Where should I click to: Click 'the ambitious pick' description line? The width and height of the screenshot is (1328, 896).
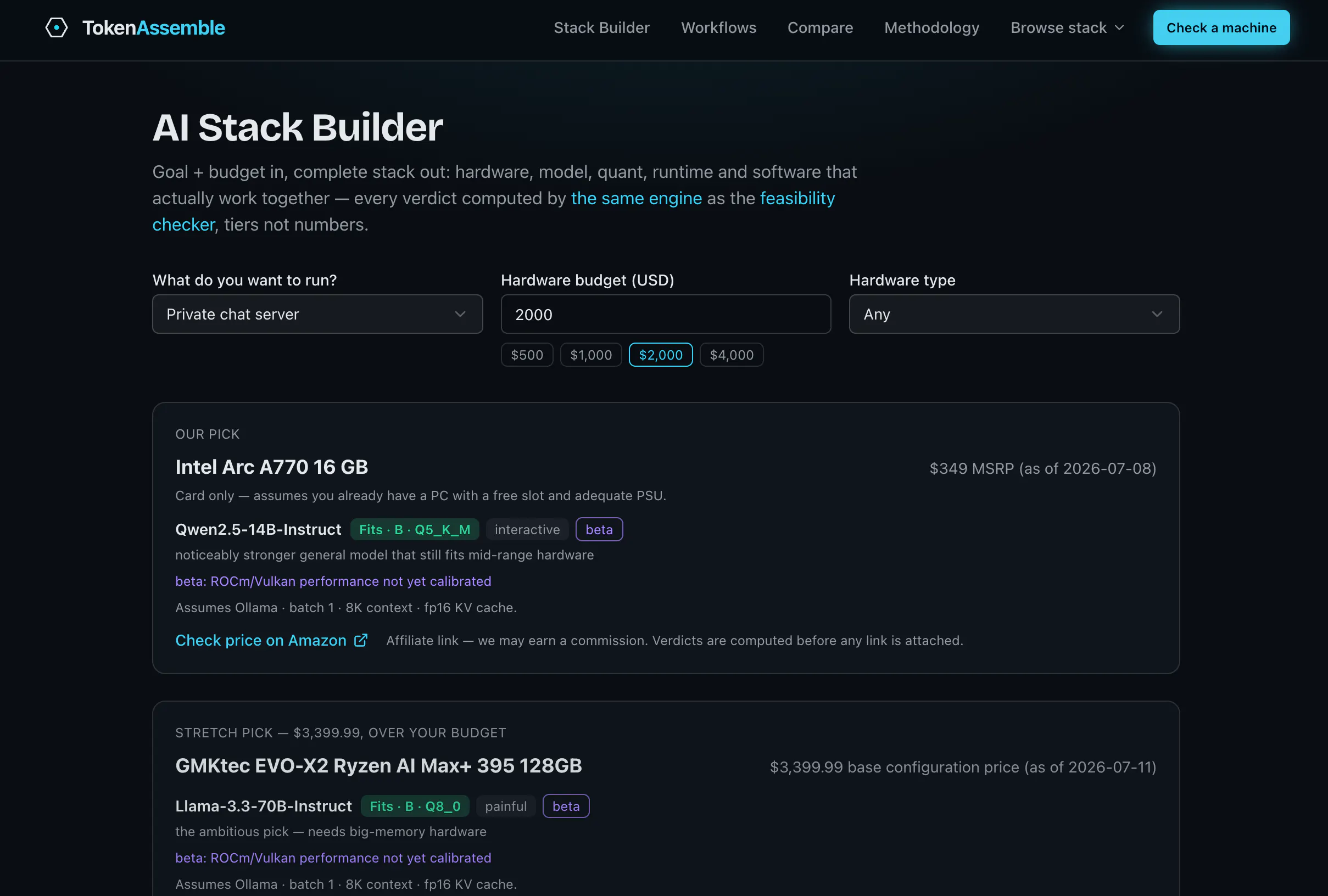(x=331, y=831)
